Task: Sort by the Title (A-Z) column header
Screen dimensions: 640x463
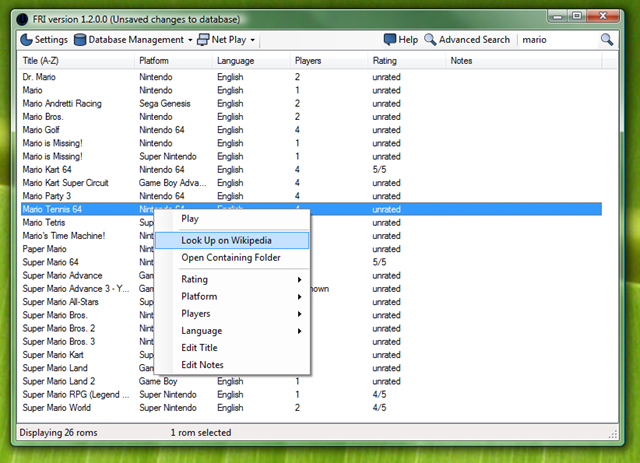Action: 76,61
